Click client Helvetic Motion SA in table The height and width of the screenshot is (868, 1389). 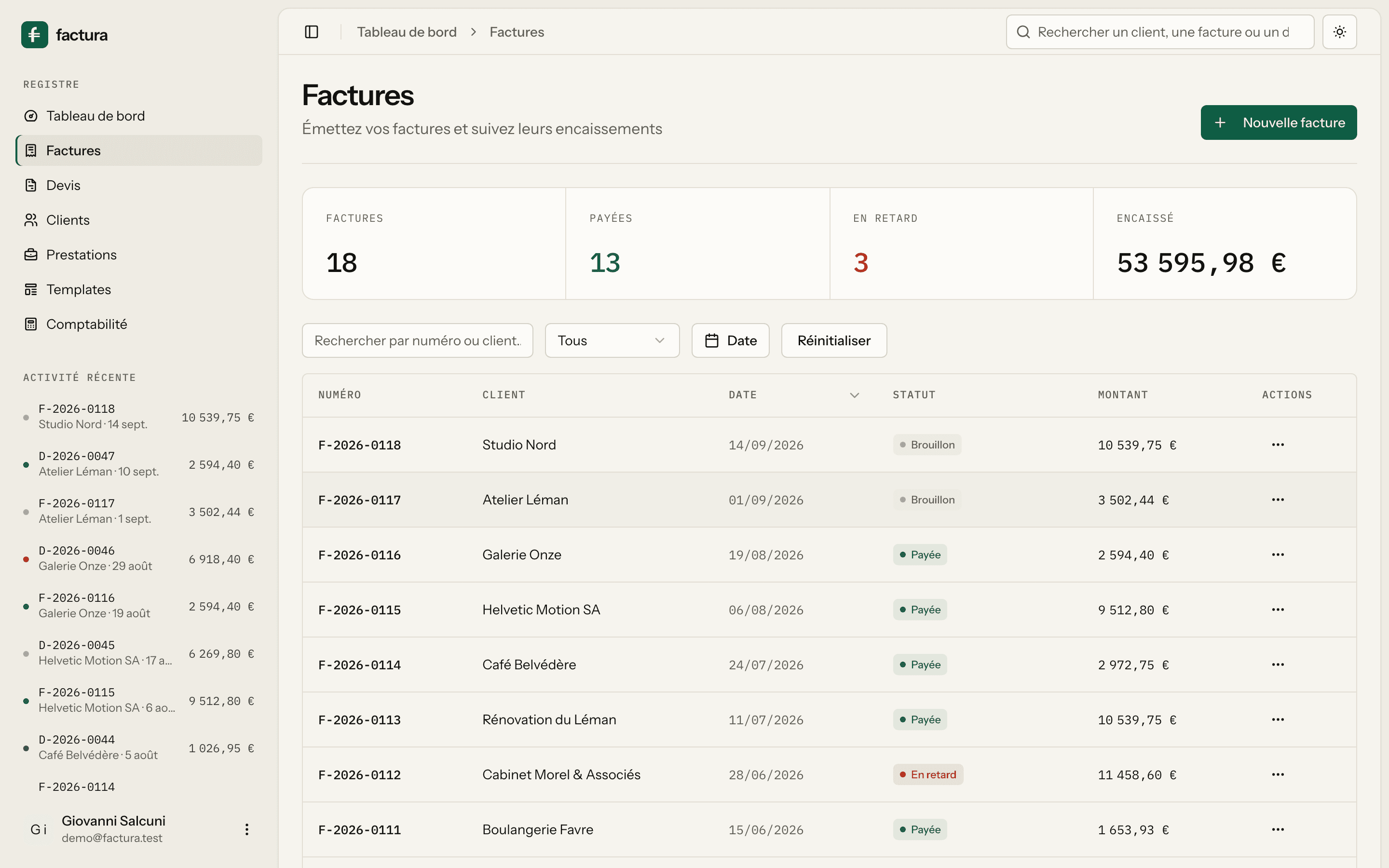click(541, 610)
